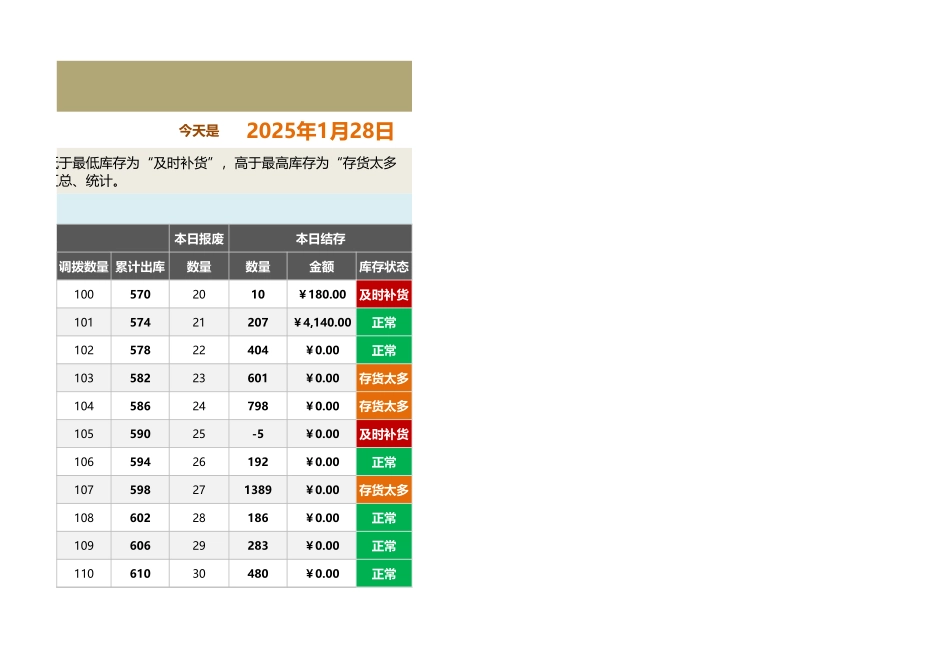The height and width of the screenshot is (672, 950).
Task: Click the 本日报废 header cell
Action: pyautogui.click(x=198, y=238)
